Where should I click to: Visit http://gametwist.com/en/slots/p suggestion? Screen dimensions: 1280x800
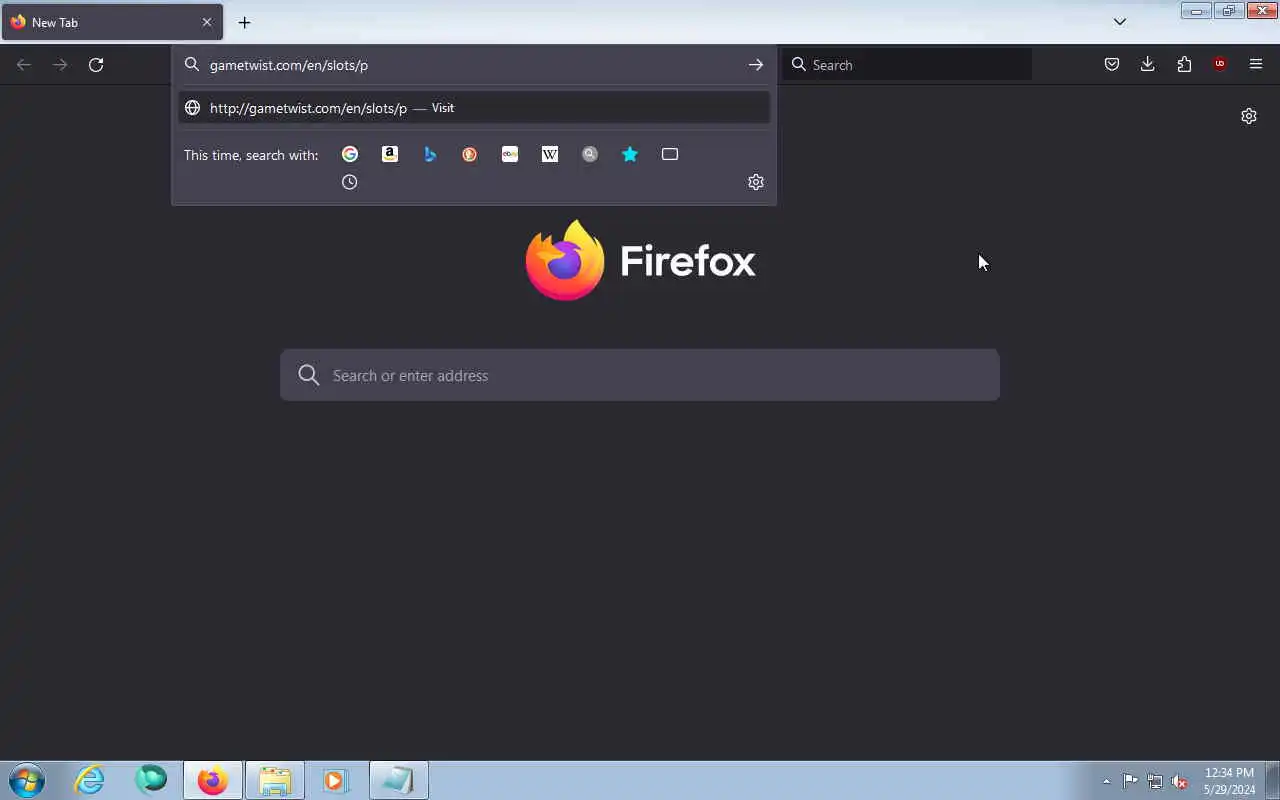tap(474, 108)
